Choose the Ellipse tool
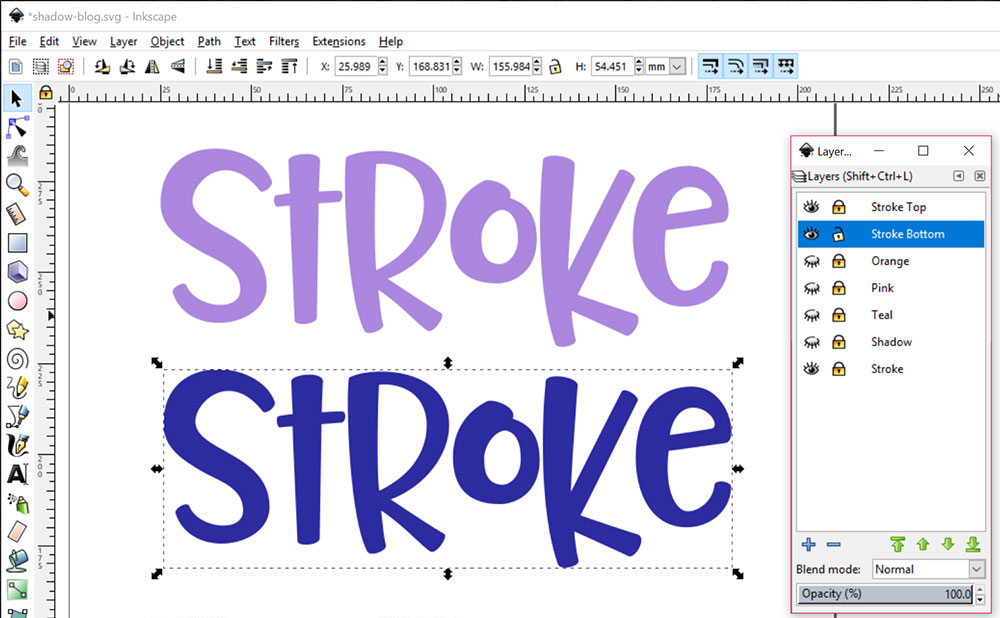 pos(15,300)
